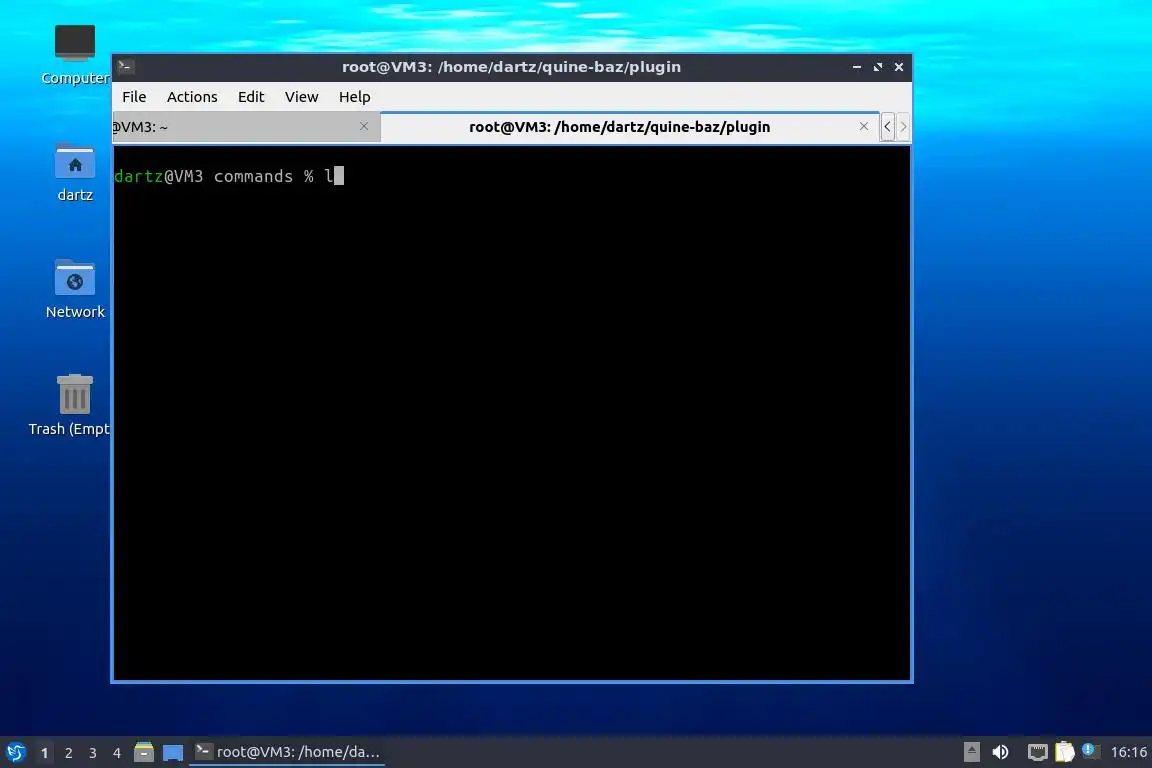Screen dimensions: 1152x768
Task: Select the Computer desktop icon
Action: [75, 54]
